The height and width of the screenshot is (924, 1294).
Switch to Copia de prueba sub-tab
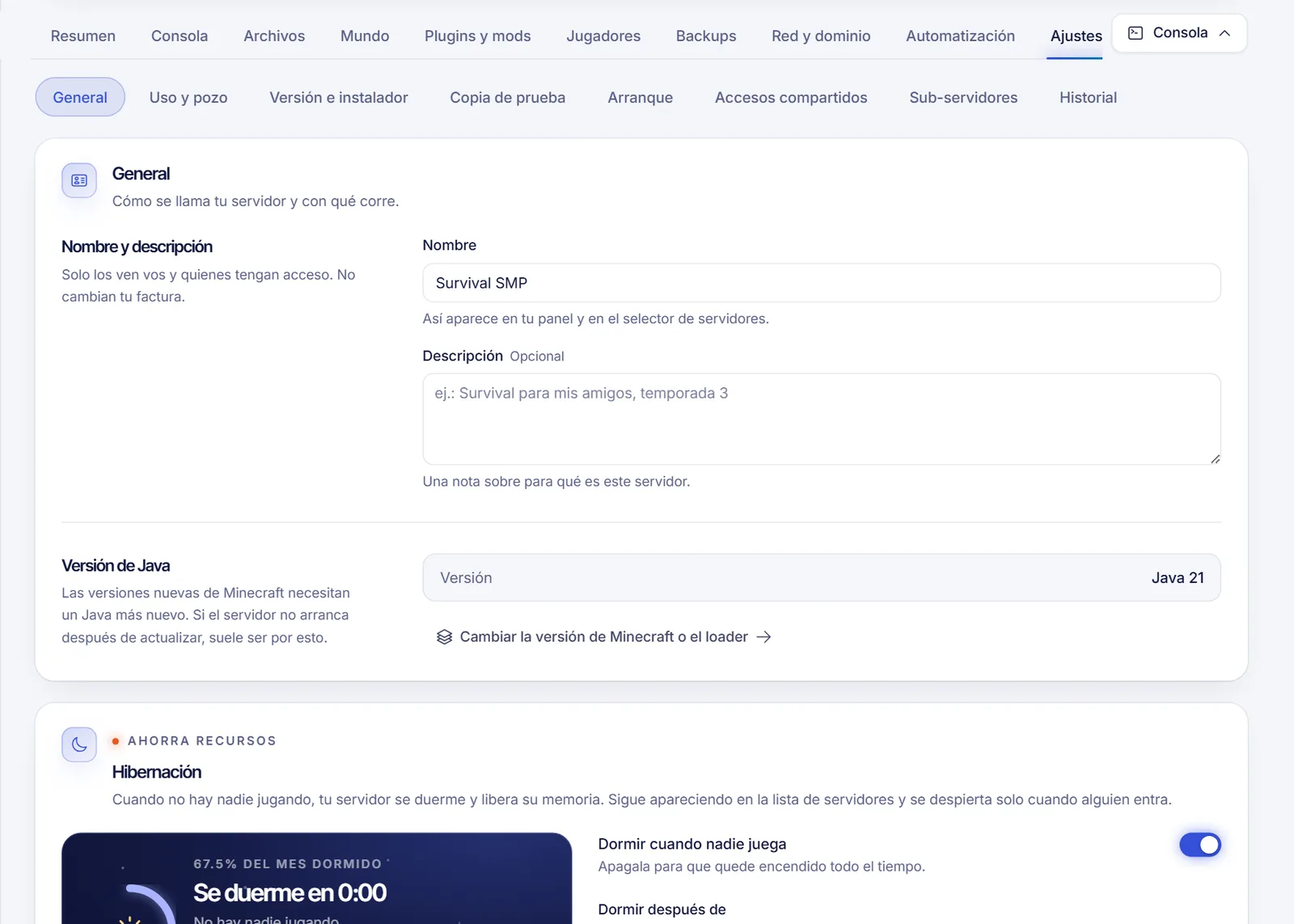coord(508,97)
